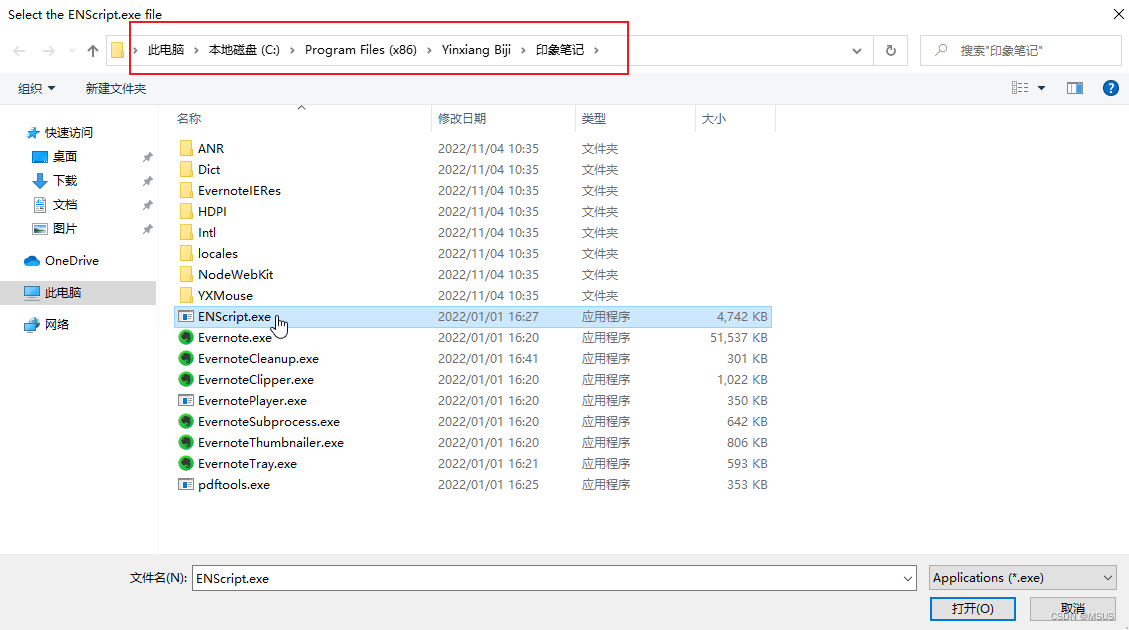Select 网络 in the navigation pane
Screen dimensions: 1129x630
(x=47, y=325)
